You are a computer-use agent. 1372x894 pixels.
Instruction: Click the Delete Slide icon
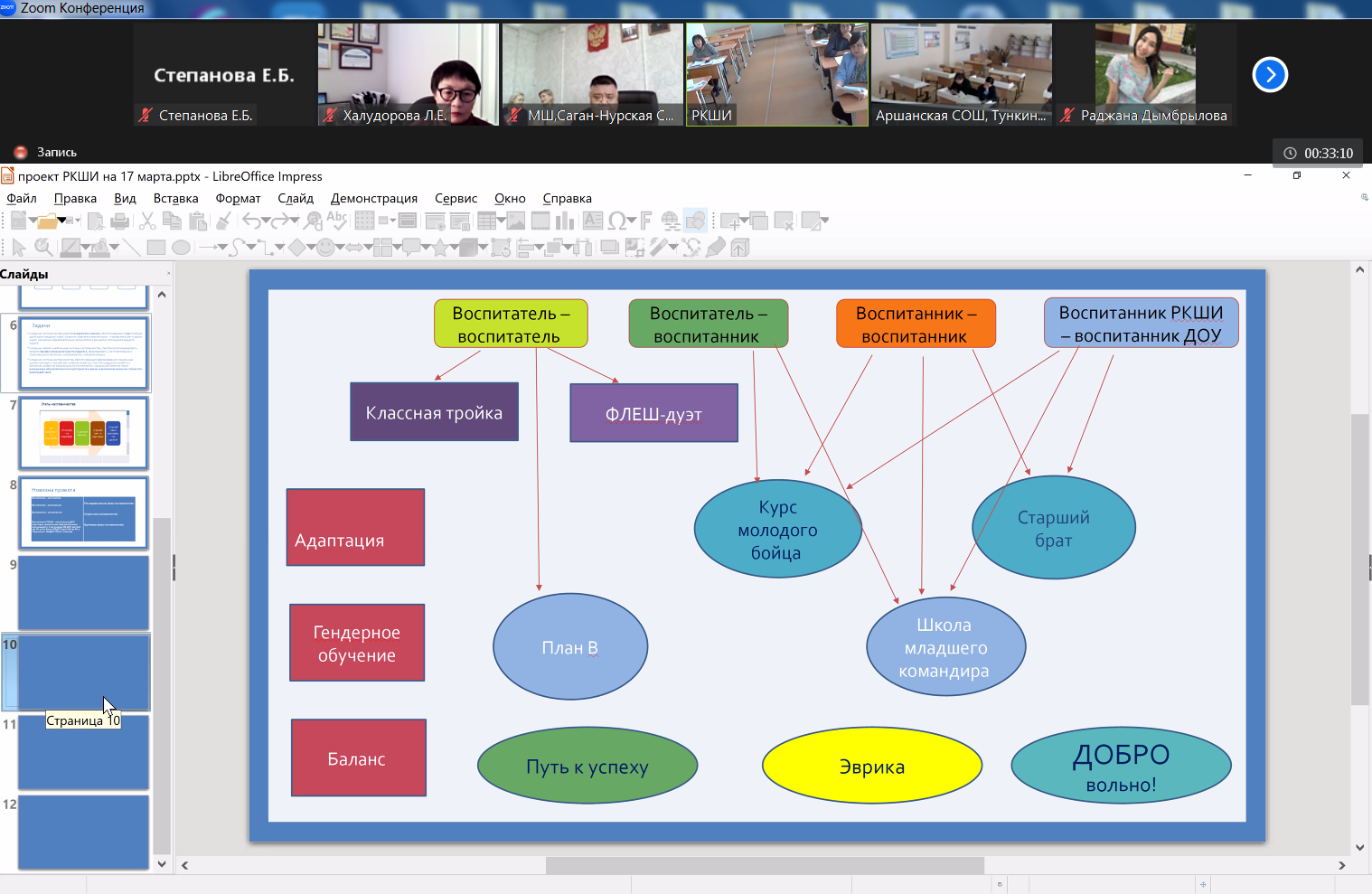784,221
